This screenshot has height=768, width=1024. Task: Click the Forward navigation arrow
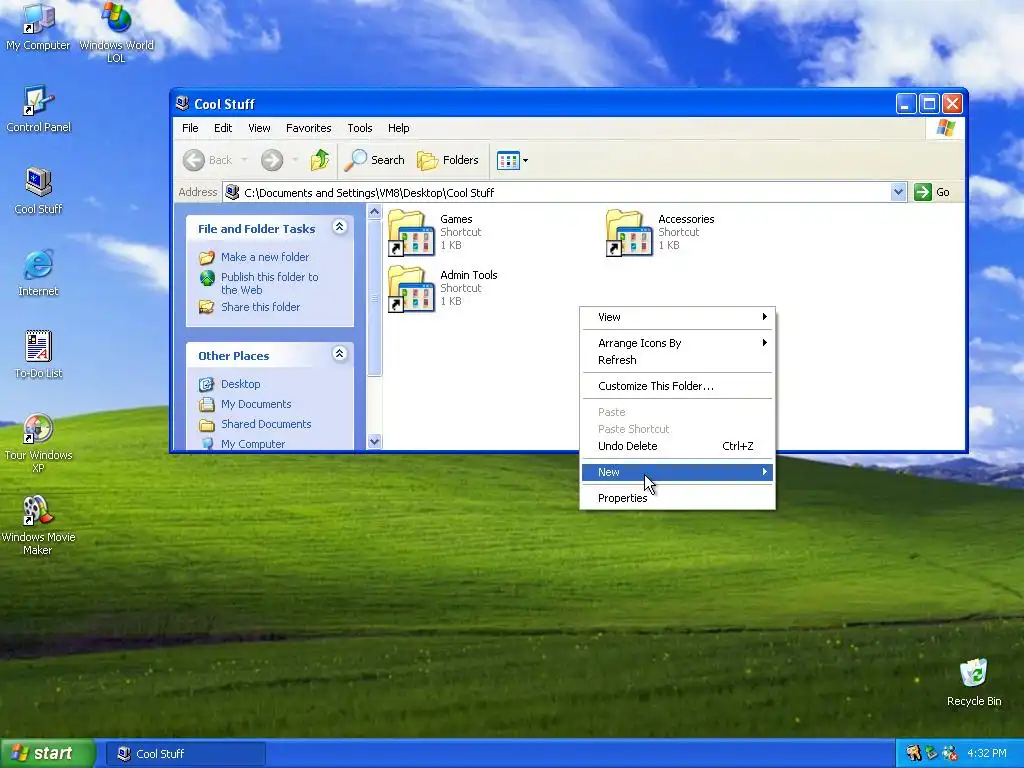(x=272, y=160)
